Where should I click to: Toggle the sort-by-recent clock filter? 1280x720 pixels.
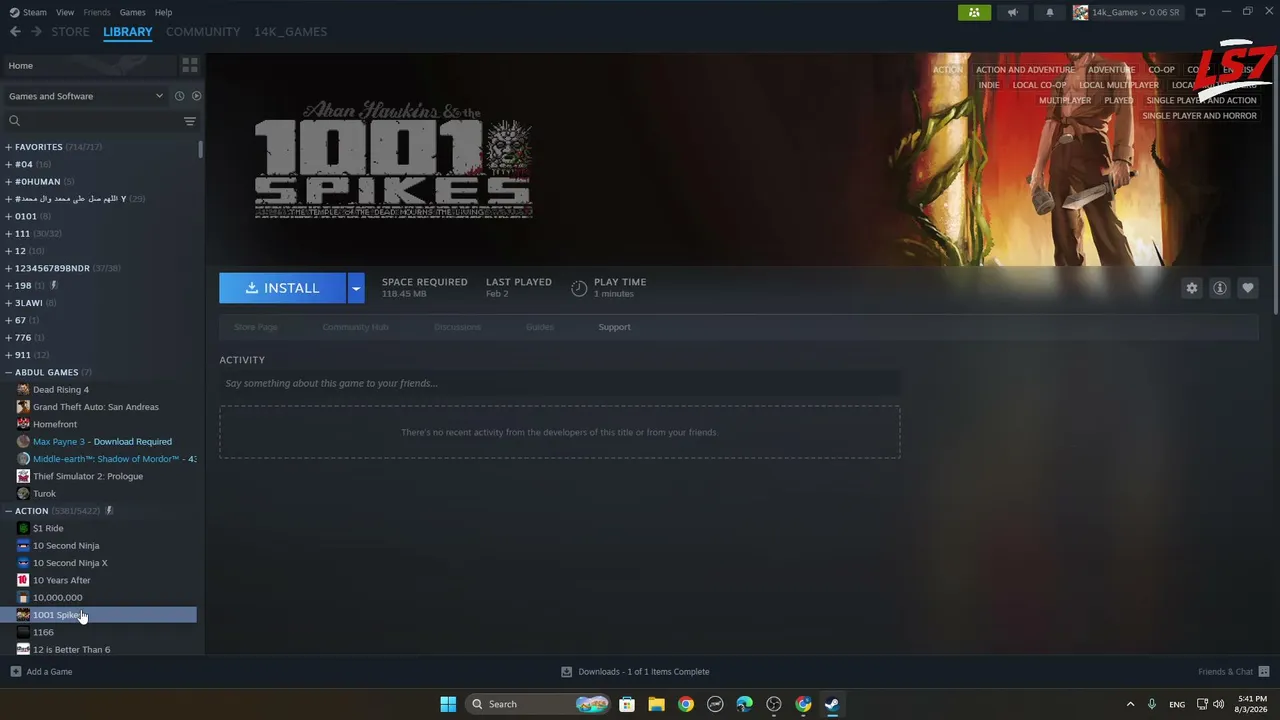tap(180, 96)
